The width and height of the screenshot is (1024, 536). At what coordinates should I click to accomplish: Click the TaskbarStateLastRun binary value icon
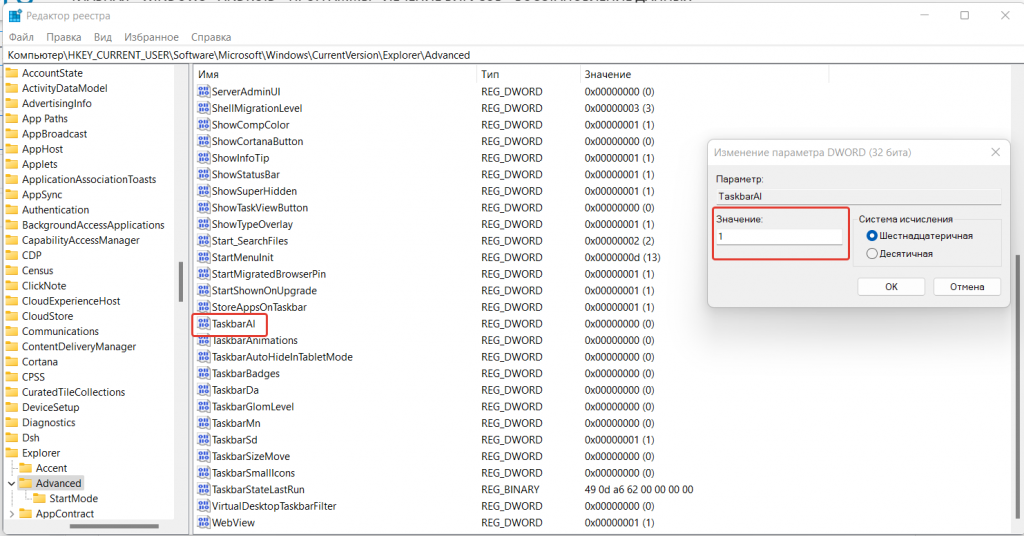(204, 490)
